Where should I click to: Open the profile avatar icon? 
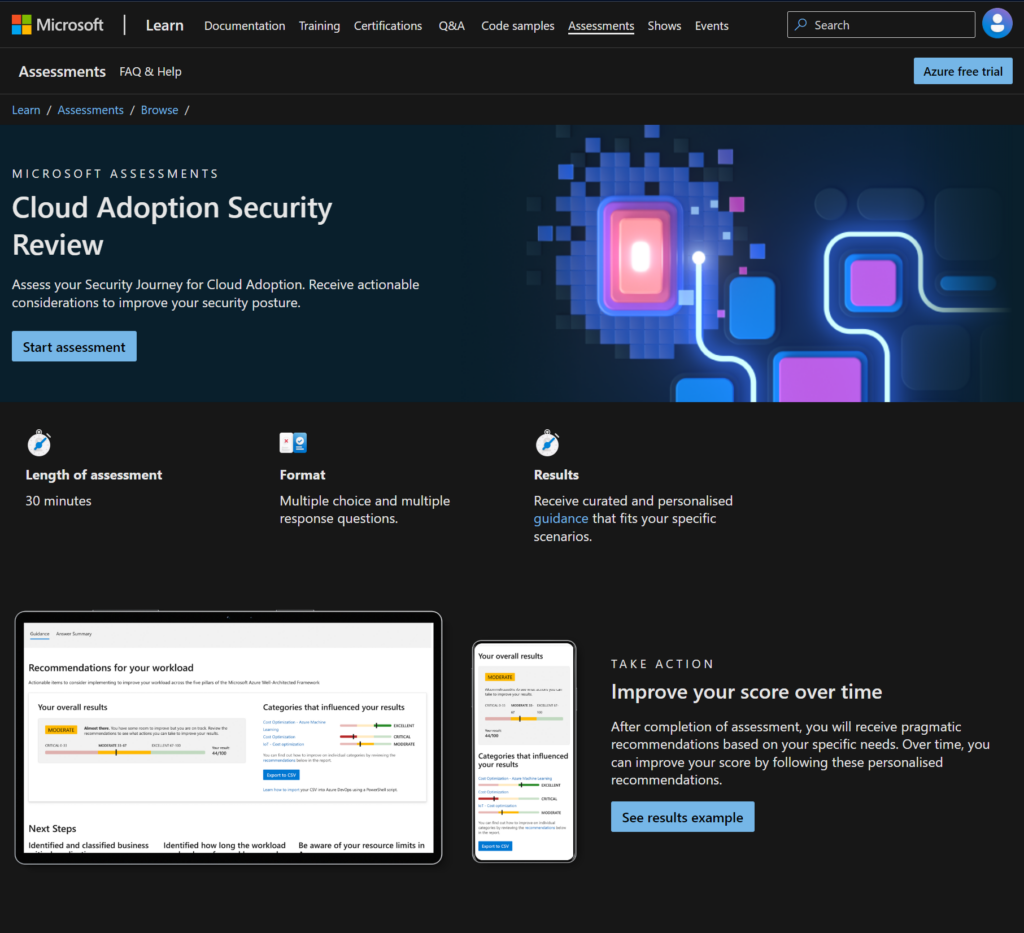(997, 23)
